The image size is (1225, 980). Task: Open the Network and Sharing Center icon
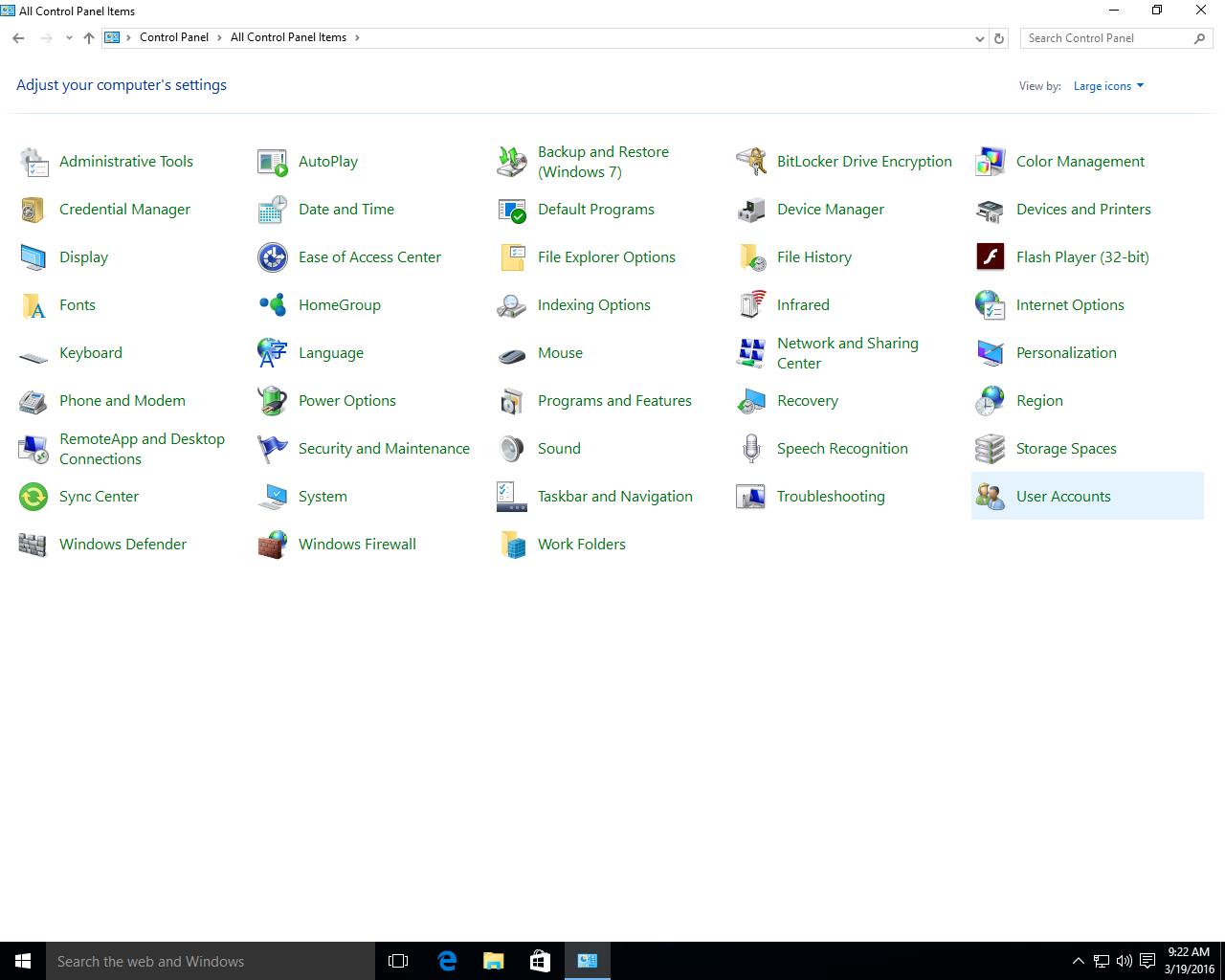[x=751, y=353]
